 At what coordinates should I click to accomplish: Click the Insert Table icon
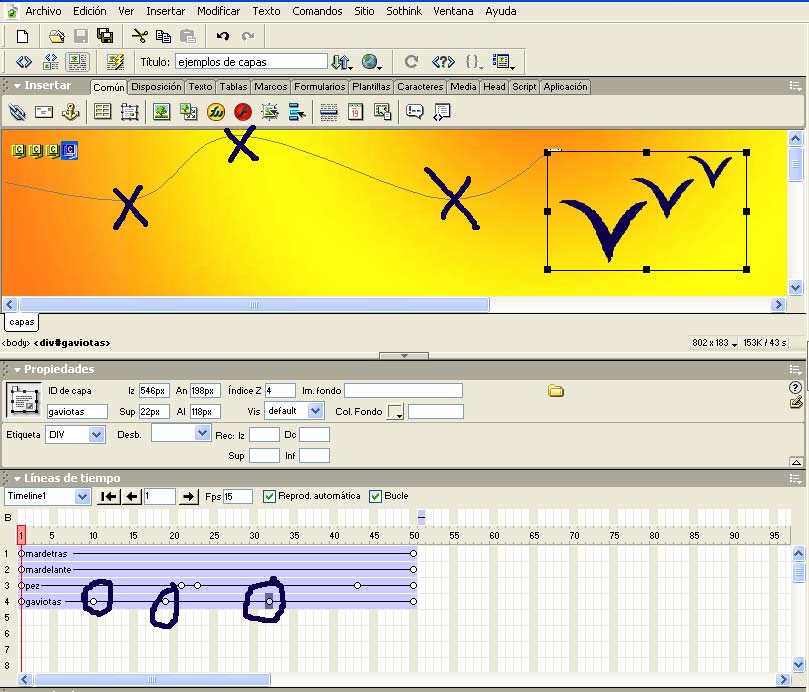coord(102,111)
